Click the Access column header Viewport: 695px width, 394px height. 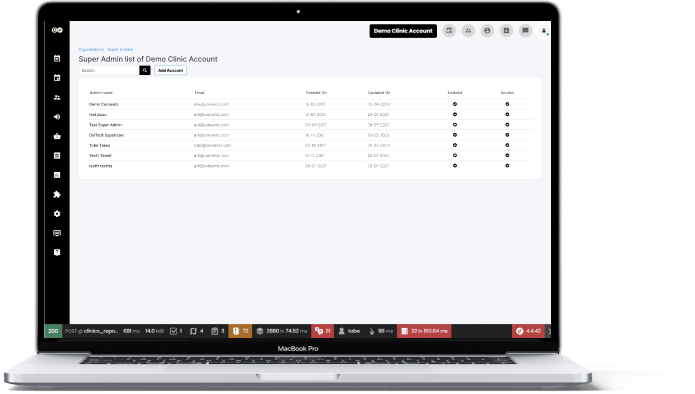[508, 93]
